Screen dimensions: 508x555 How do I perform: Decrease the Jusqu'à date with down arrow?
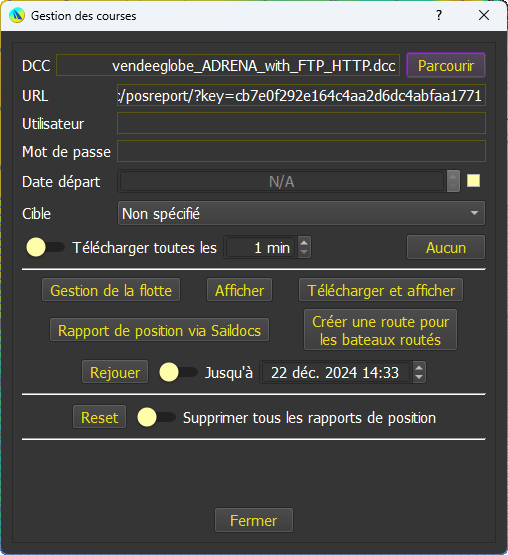419,377
